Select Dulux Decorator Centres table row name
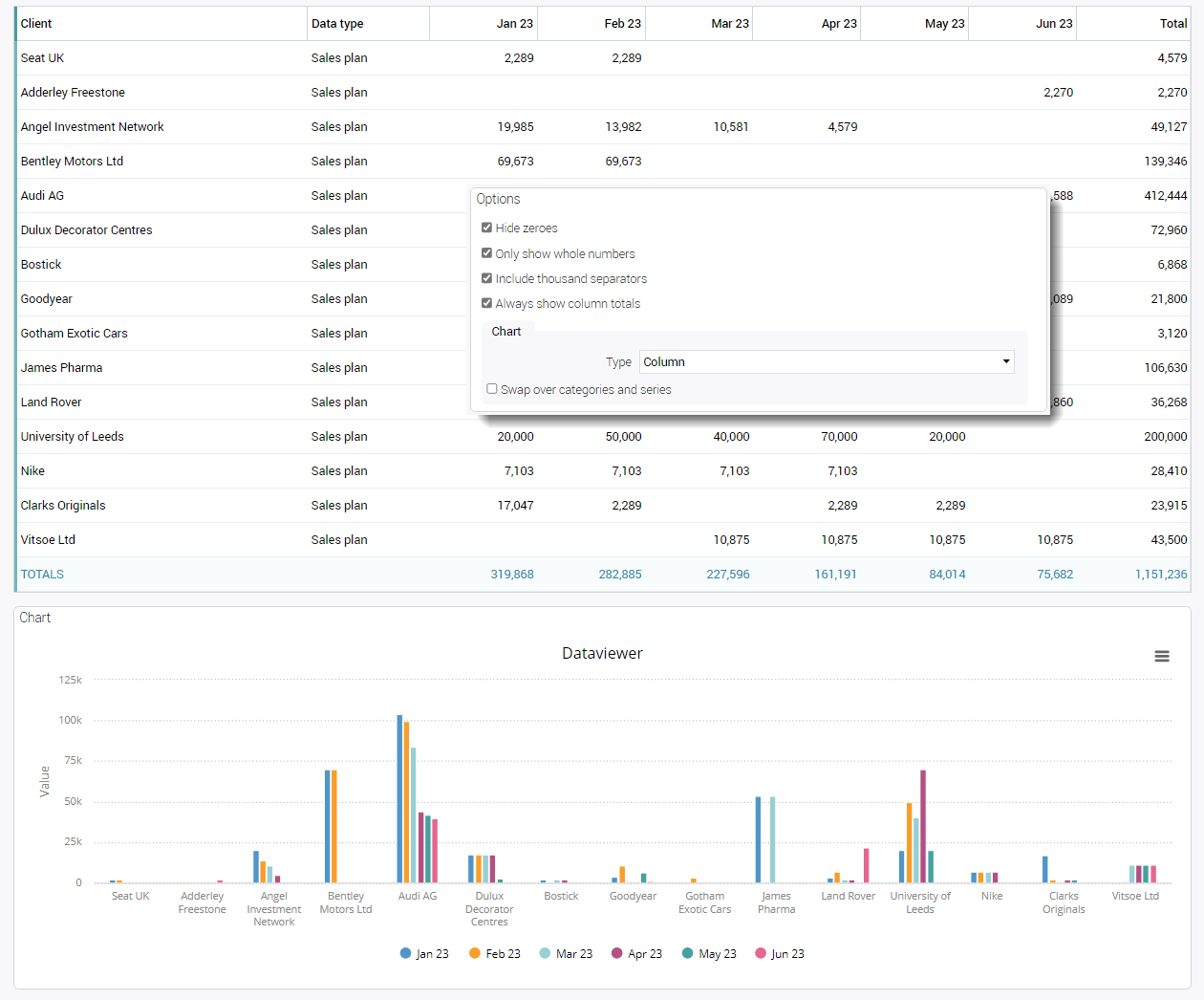This screenshot has height=1000, width=1204. (x=86, y=230)
